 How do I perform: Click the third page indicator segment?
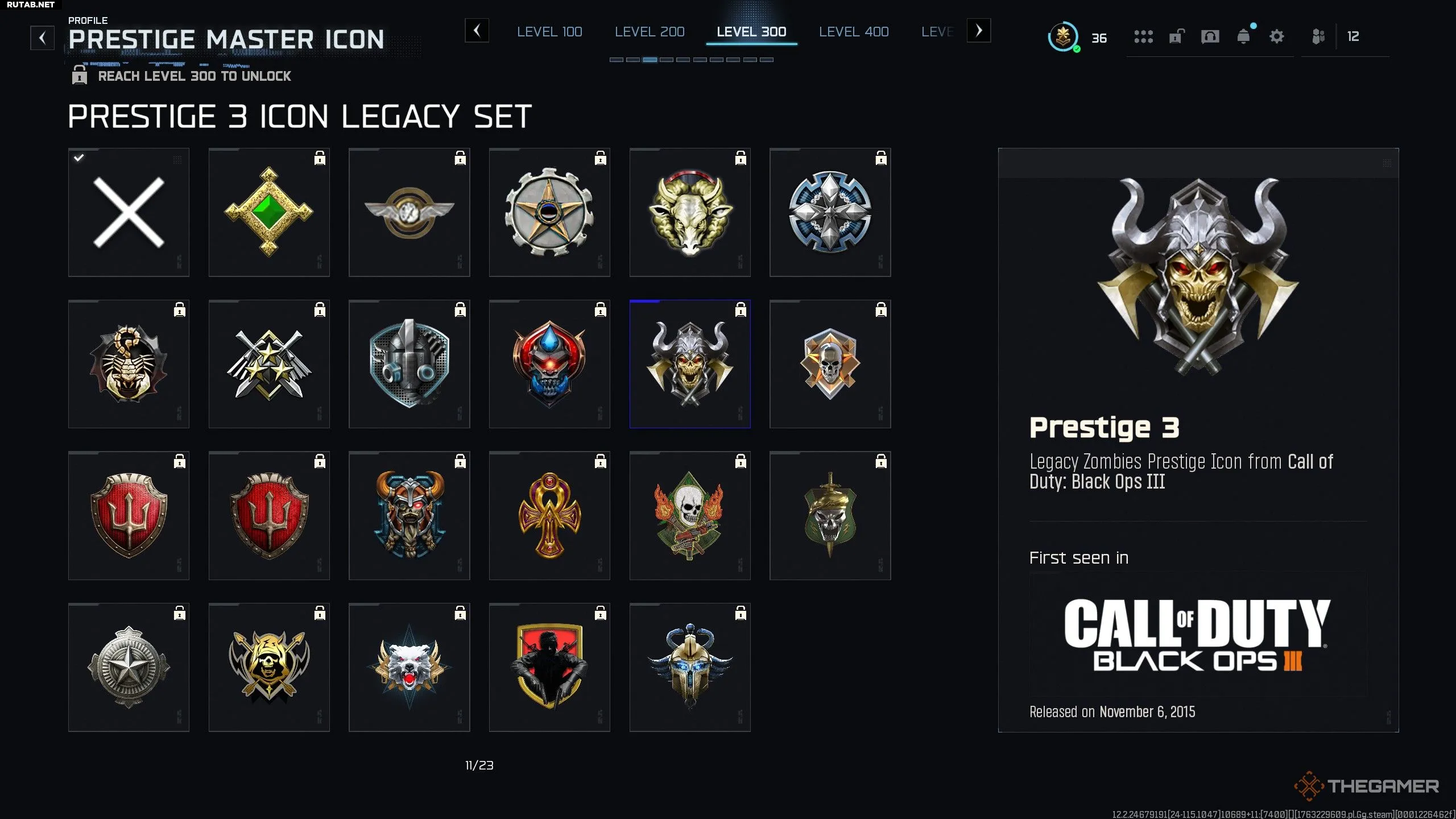point(650,60)
